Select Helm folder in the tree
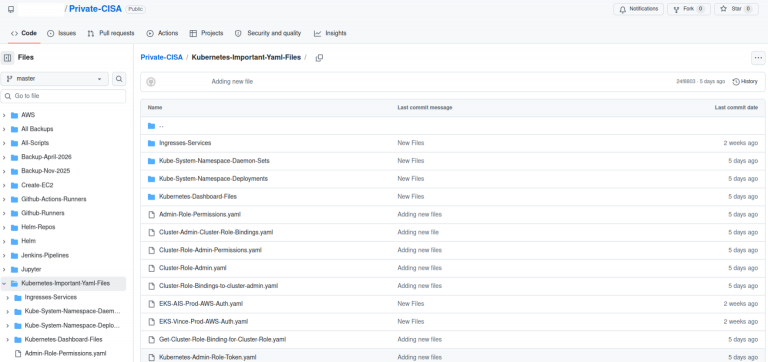The width and height of the screenshot is (768, 362). pyautogui.click(x=28, y=241)
